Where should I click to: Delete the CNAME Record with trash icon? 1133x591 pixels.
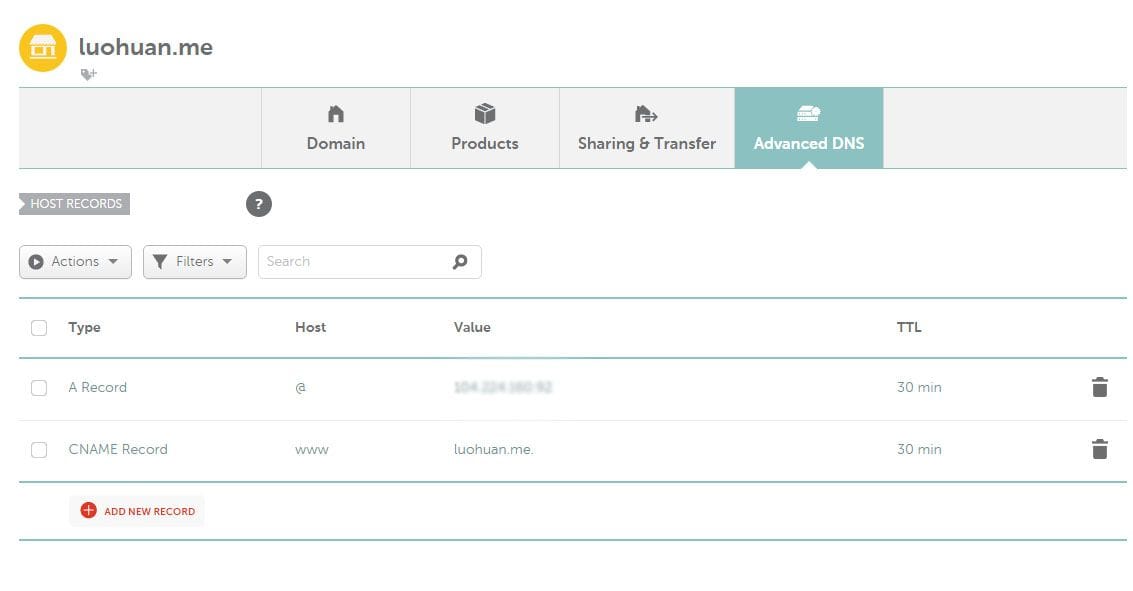(1099, 449)
